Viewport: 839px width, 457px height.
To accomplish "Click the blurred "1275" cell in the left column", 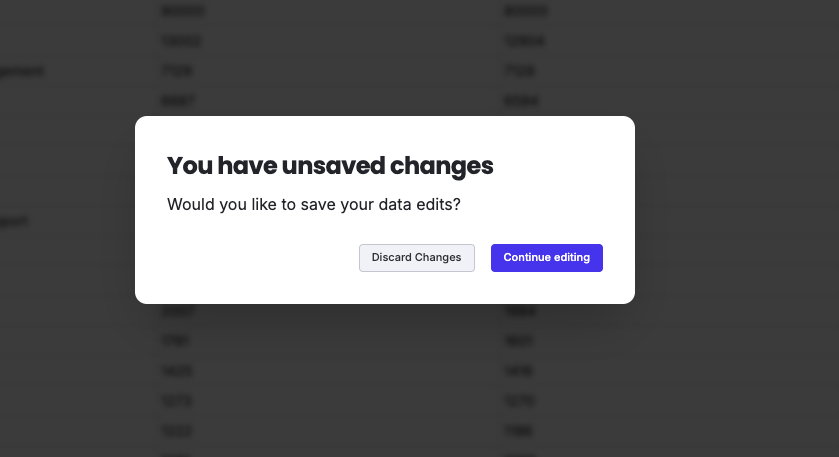I will click(177, 401).
